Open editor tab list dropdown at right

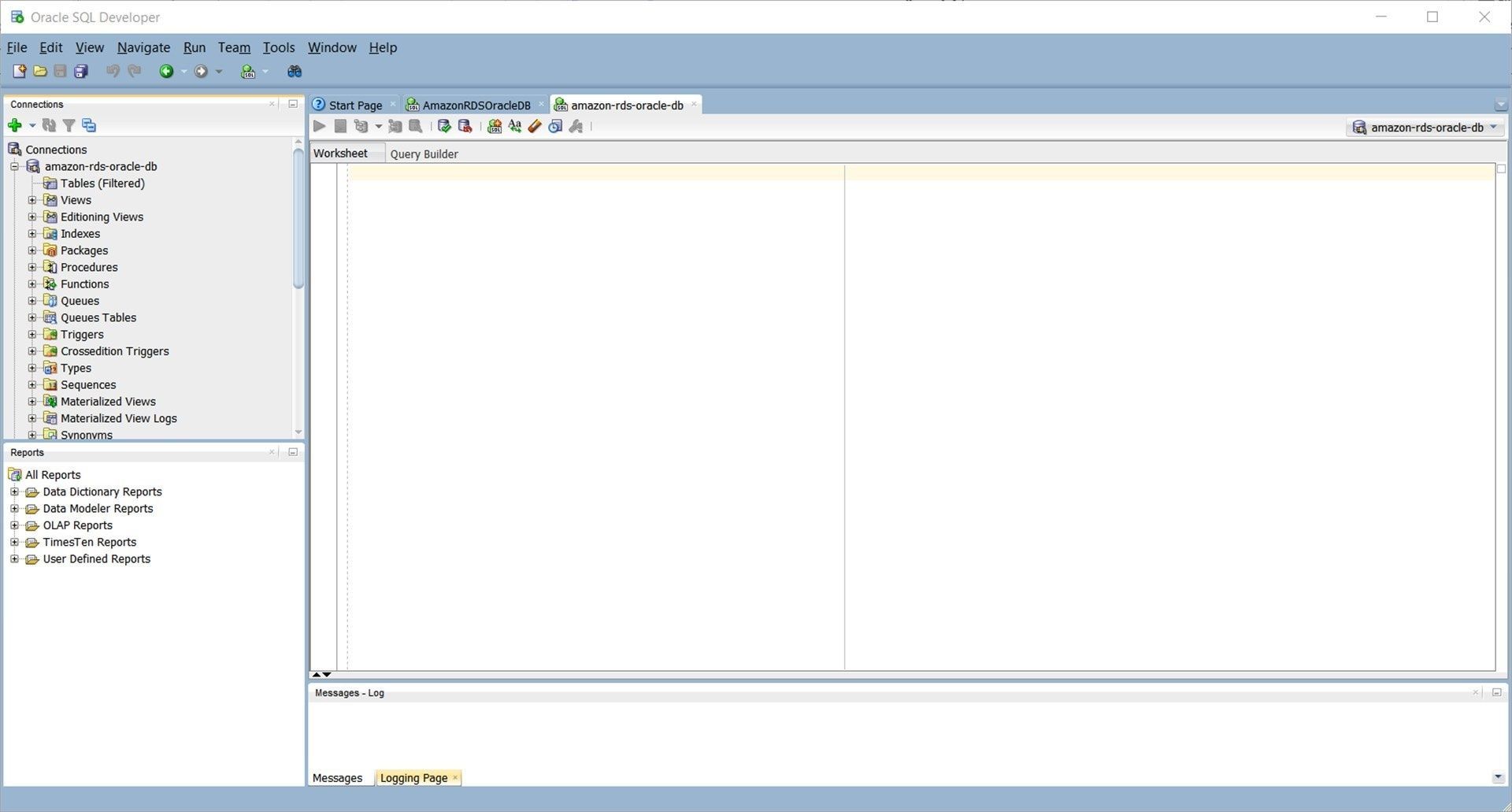click(x=1500, y=105)
